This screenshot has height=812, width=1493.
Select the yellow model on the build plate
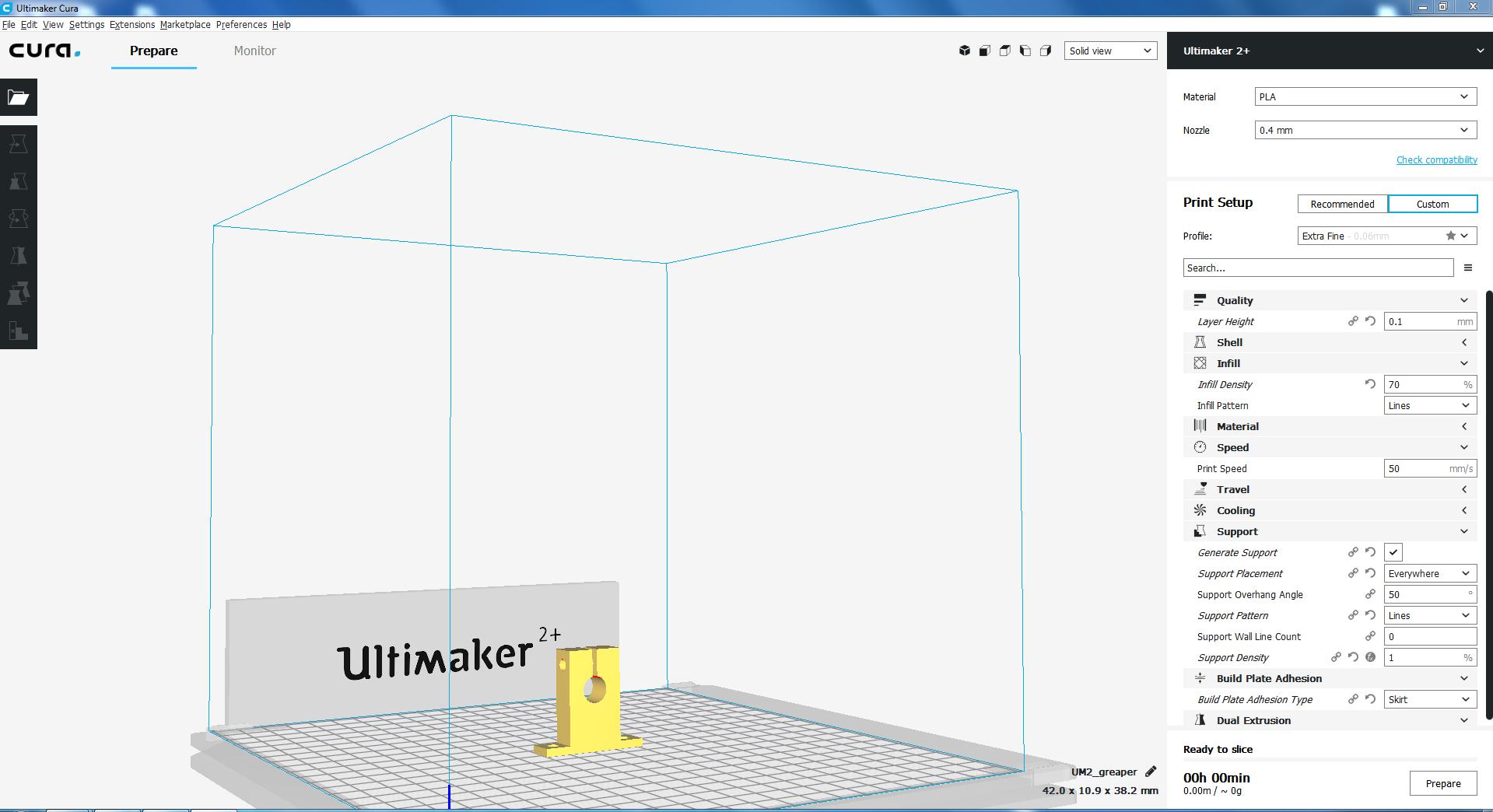pyautogui.click(x=588, y=700)
